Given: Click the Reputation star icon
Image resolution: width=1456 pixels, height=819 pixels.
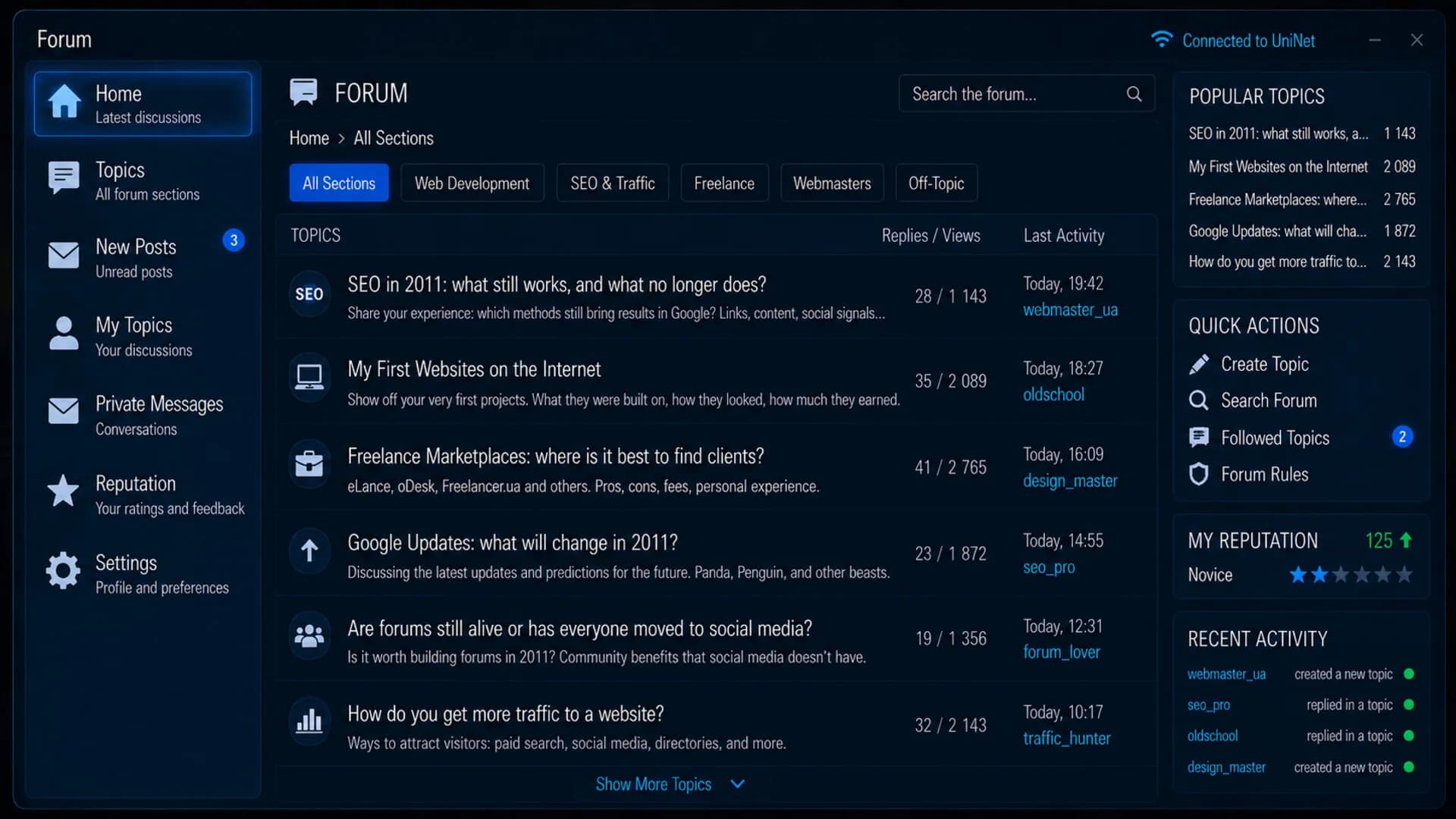Looking at the screenshot, I should (63, 491).
